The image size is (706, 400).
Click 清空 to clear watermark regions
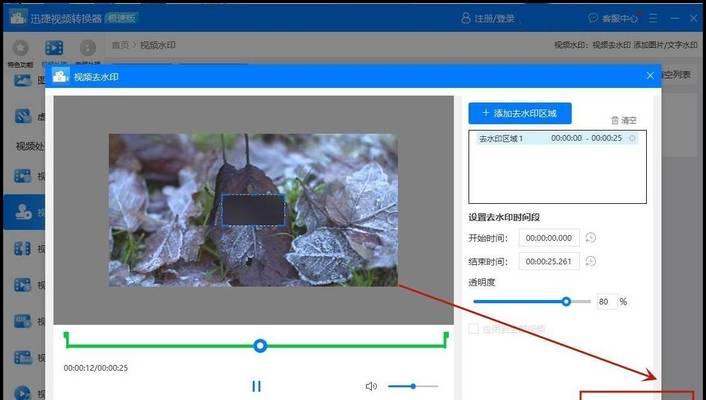tap(624, 120)
